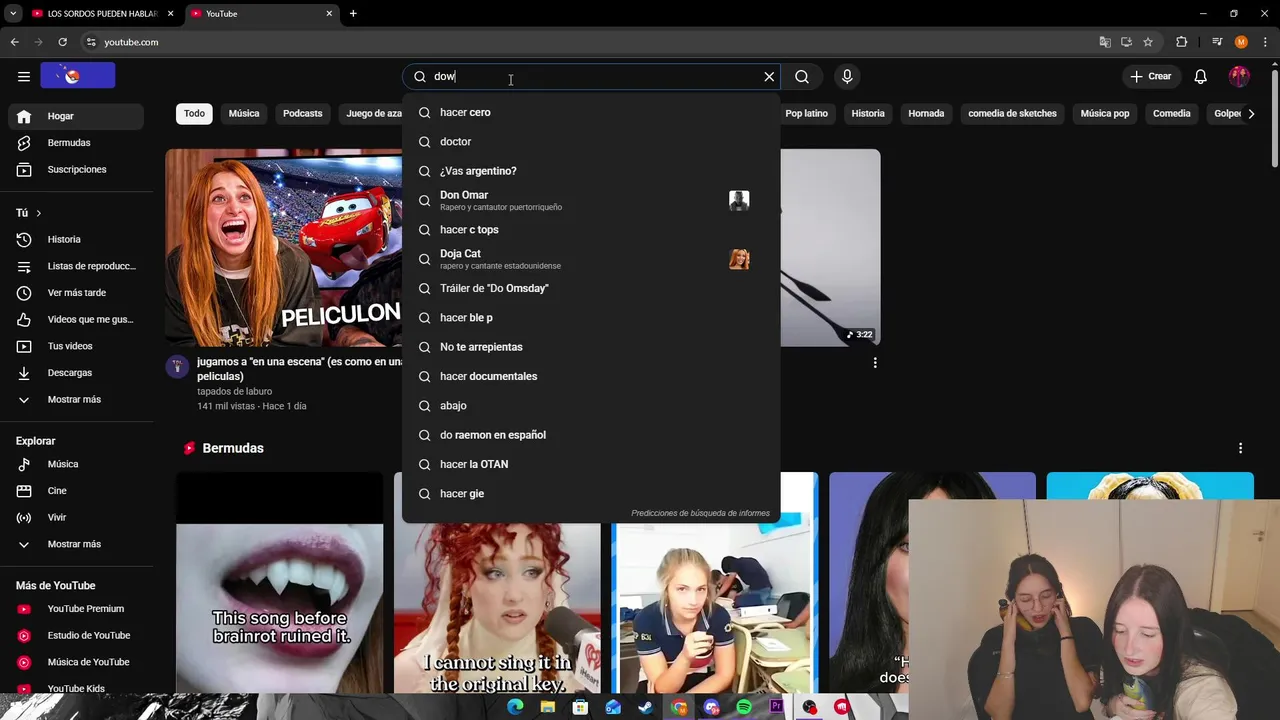Open the YouTube account avatar menu
The width and height of the screenshot is (1280, 720).
point(1239,76)
